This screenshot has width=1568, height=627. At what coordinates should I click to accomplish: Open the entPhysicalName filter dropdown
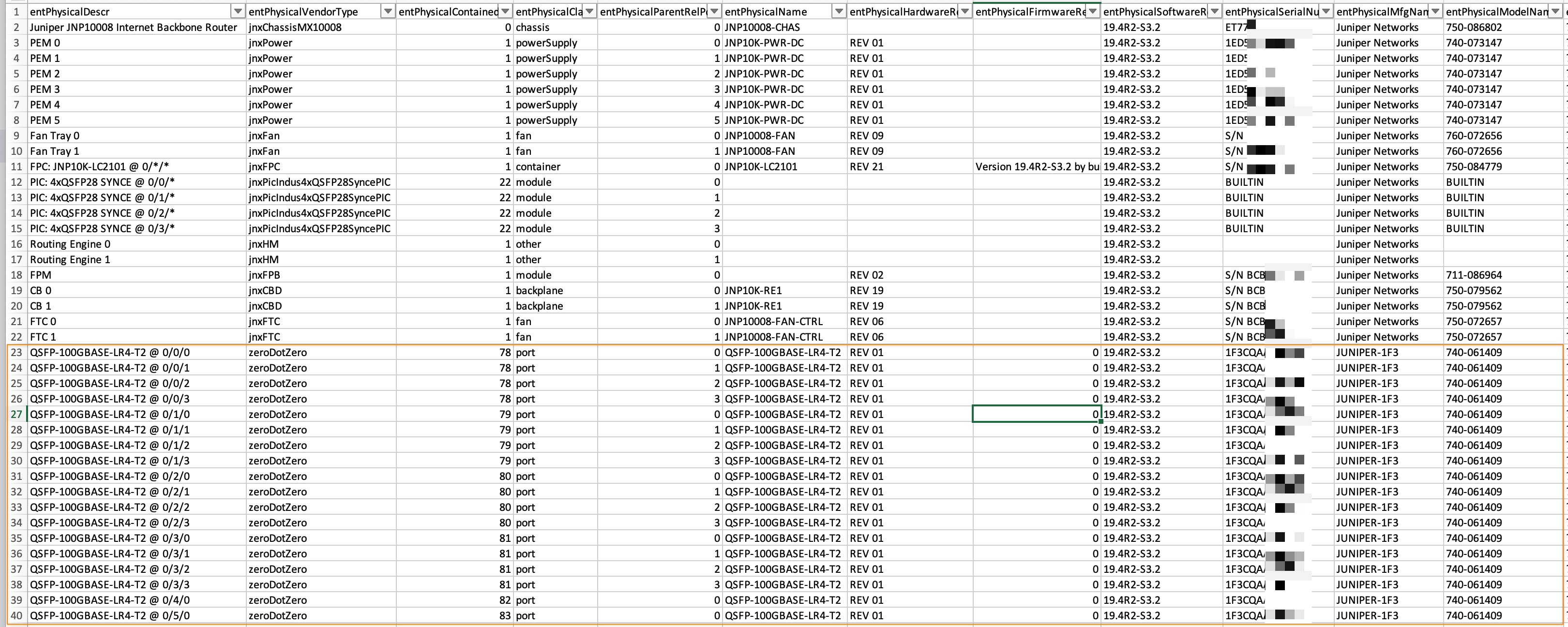pos(839,12)
